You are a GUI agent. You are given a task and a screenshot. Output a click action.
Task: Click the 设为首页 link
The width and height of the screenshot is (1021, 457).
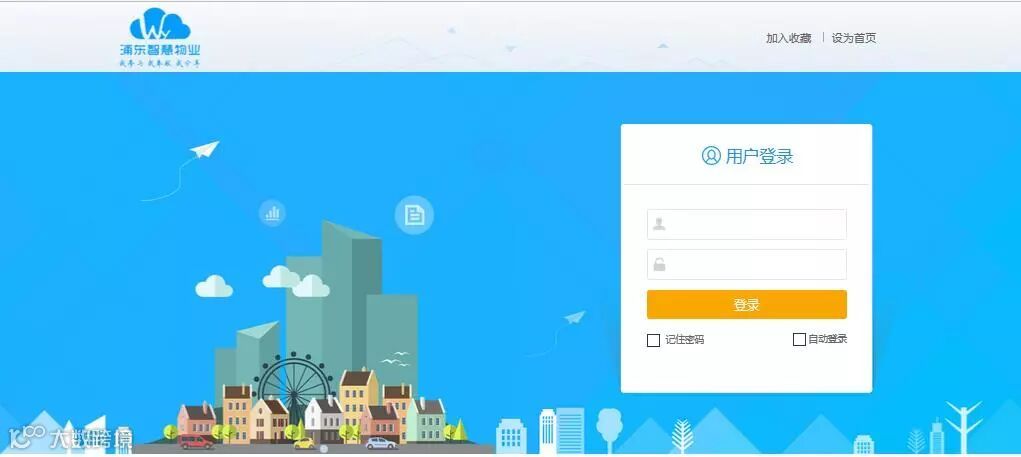tap(854, 38)
